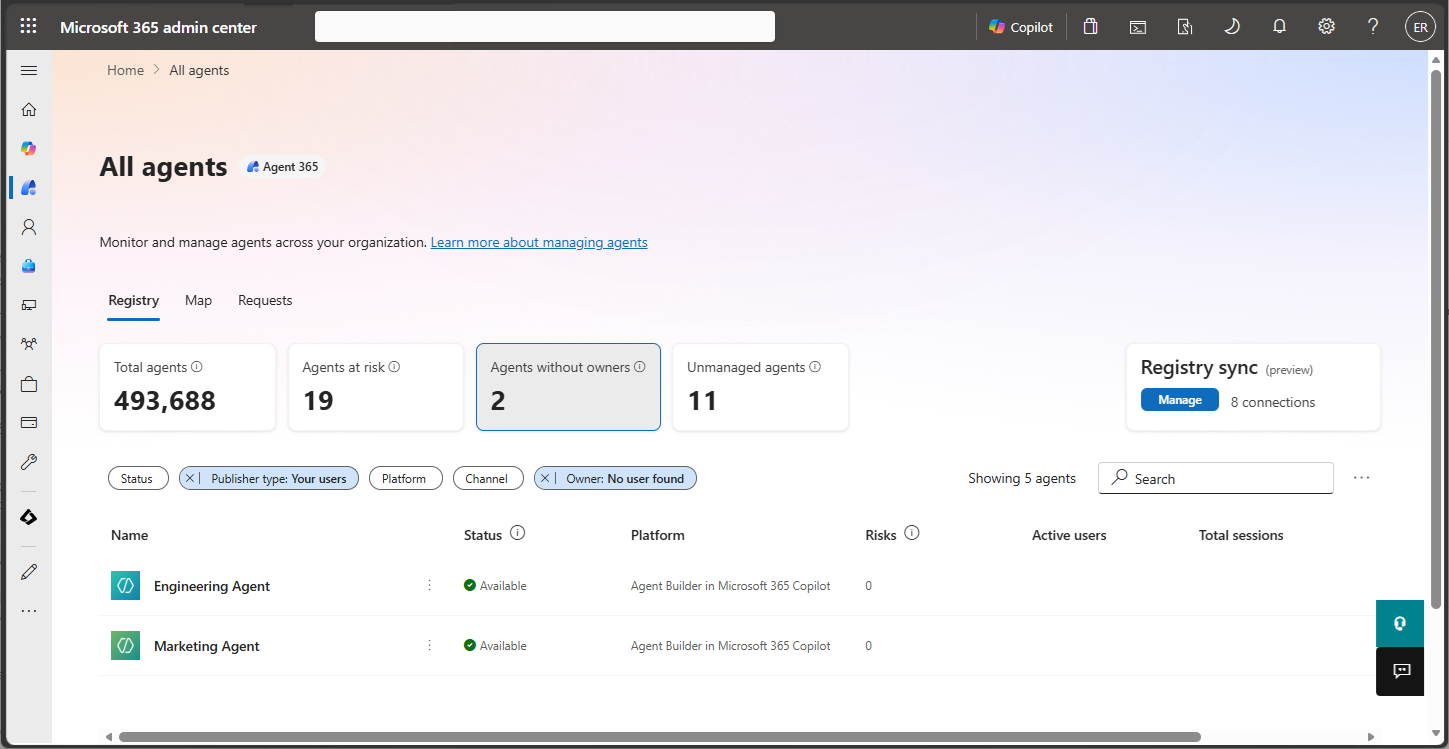Click the pencil customize navigation icon
The height and width of the screenshot is (749, 1449).
point(29,572)
